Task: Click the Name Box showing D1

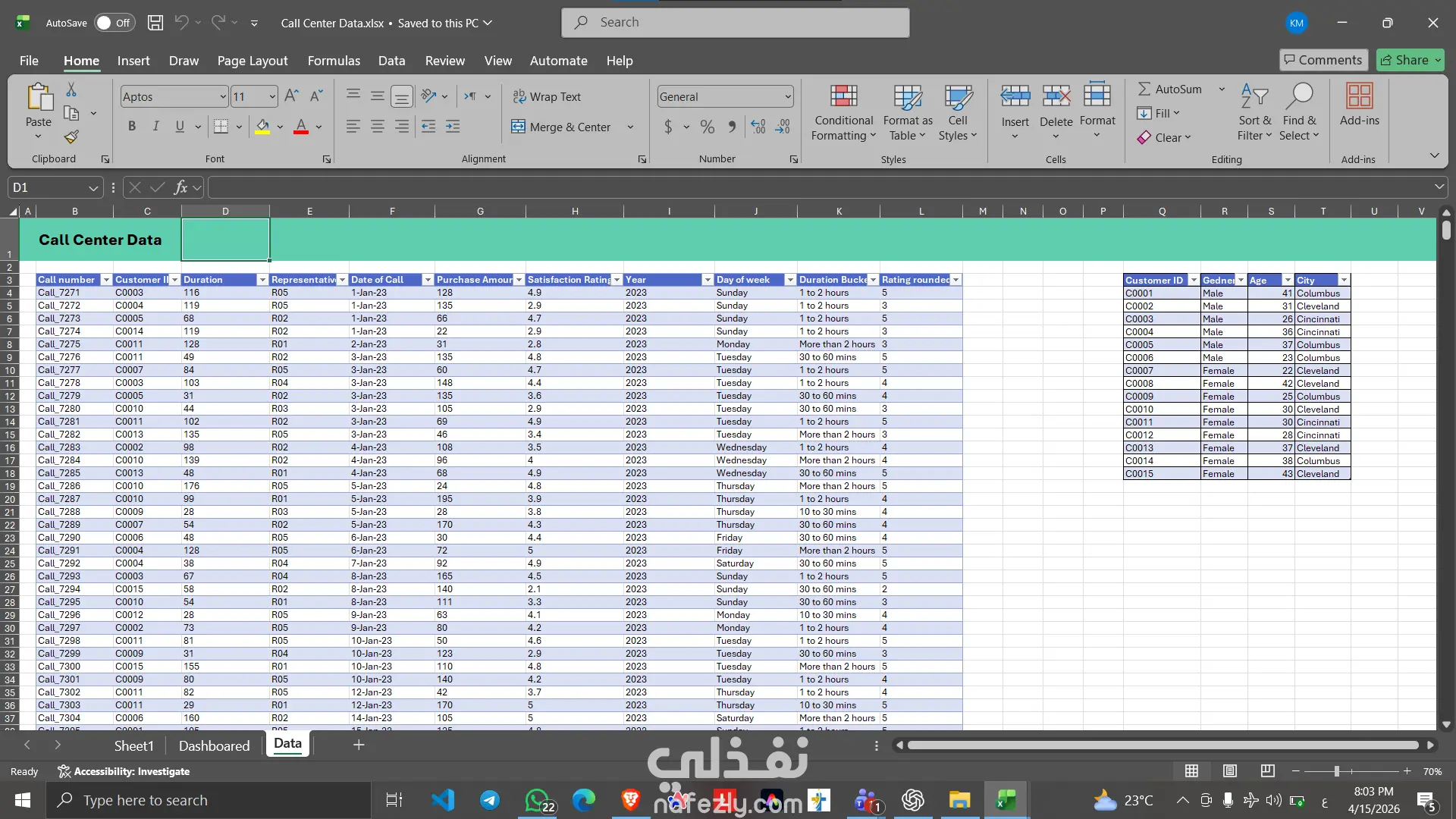Action: [47, 187]
